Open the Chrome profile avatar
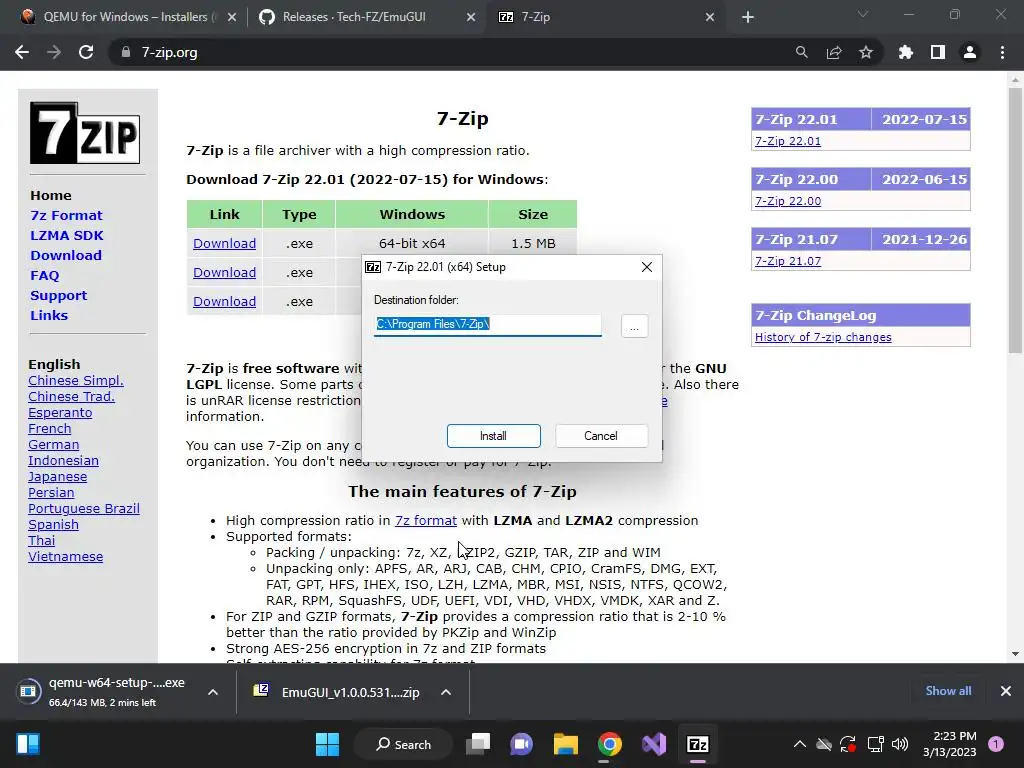The image size is (1024, 768). tap(970, 52)
